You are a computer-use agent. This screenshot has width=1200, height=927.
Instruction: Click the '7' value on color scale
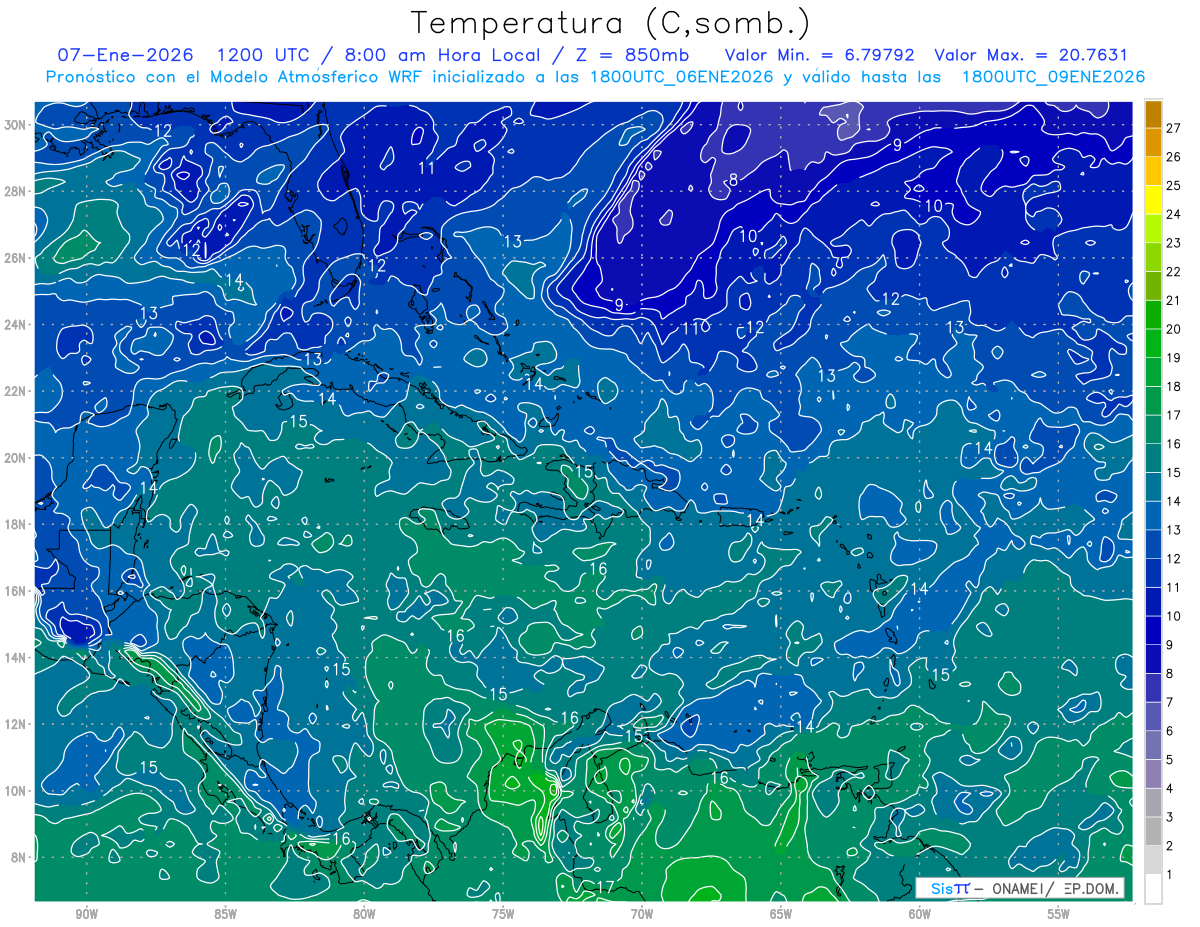click(1170, 702)
